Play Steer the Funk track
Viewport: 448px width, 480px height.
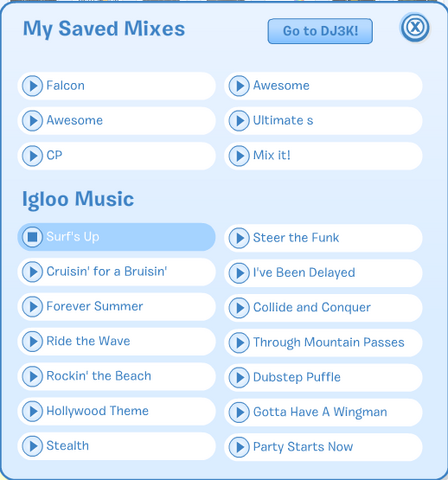pyautogui.click(x=239, y=238)
